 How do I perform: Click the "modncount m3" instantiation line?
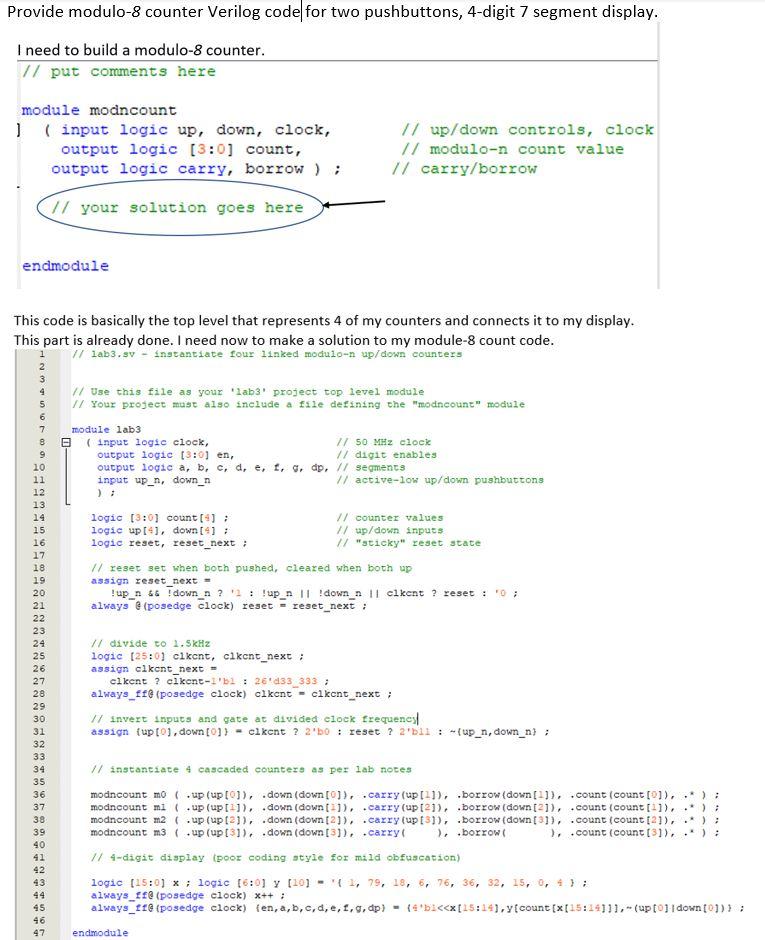[405, 832]
